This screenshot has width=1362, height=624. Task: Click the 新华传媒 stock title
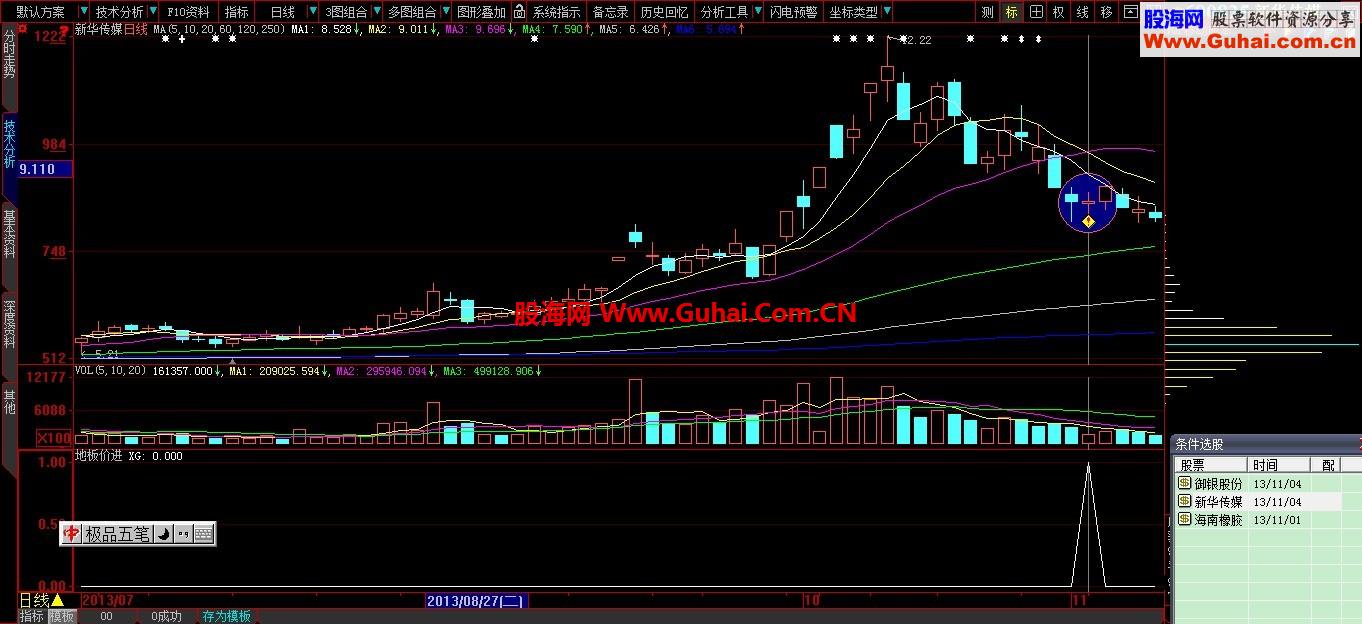pos(98,29)
